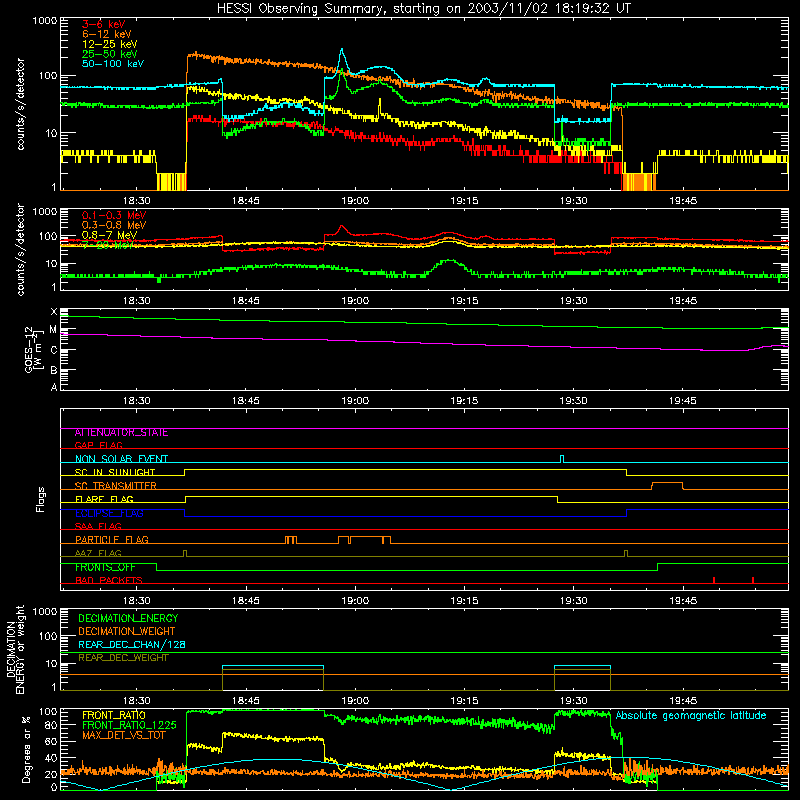Click the SAA_FLAG label
This screenshot has width=800, height=800.
click(98, 526)
